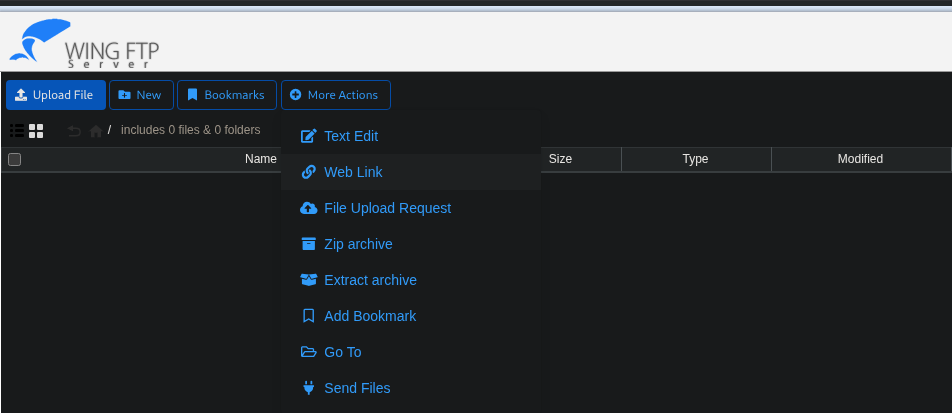Switch to list view icon
Viewport: 952px width, 413px height.
pos(17,131)
